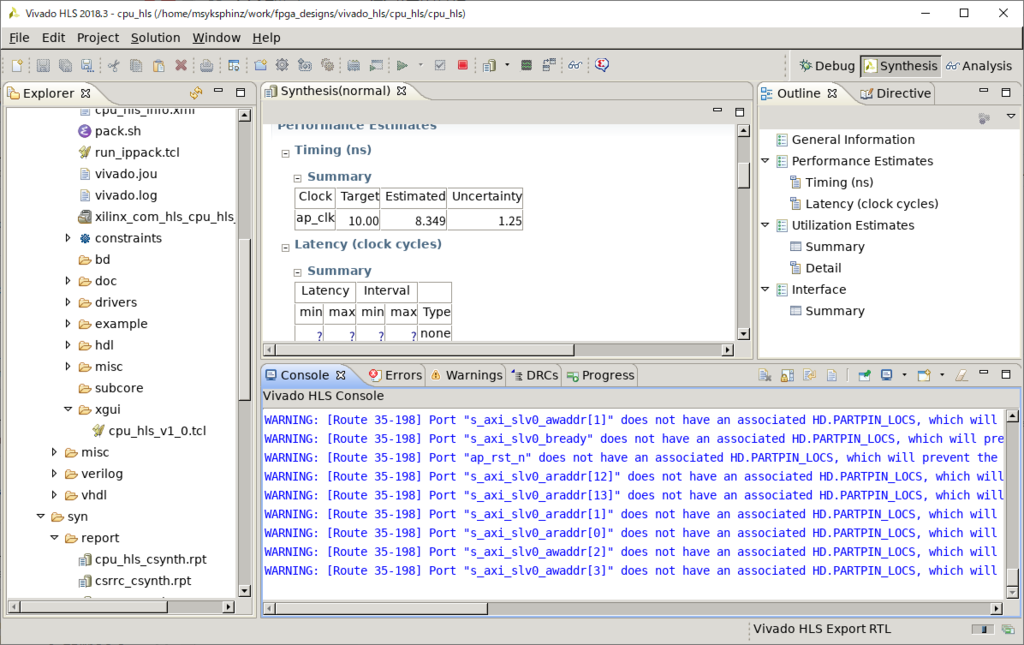Collapse the syn folder
The width and height of the screenshot is (1024, 645).
coord(40,516)
